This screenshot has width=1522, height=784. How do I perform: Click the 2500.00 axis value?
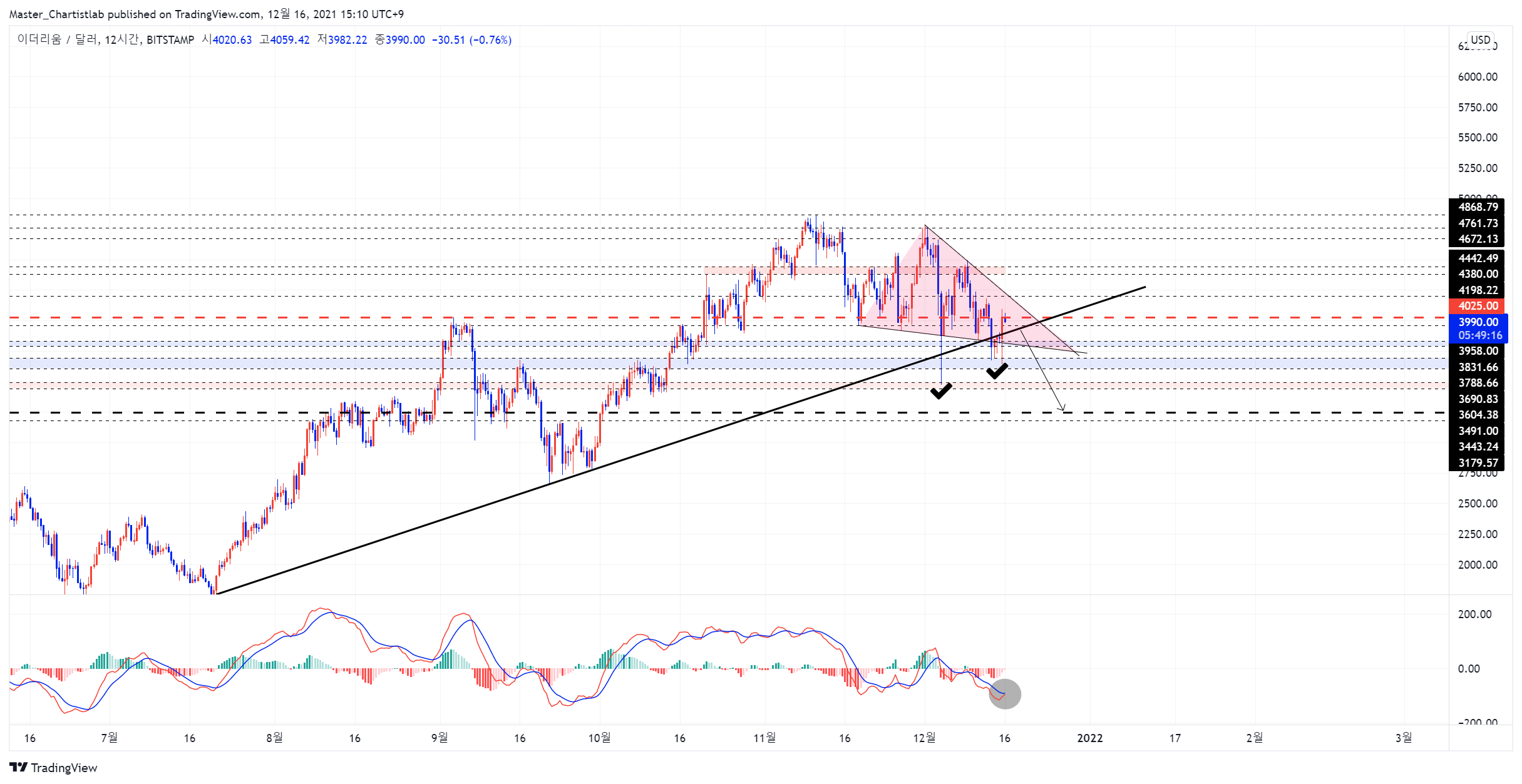(1478, 504)
